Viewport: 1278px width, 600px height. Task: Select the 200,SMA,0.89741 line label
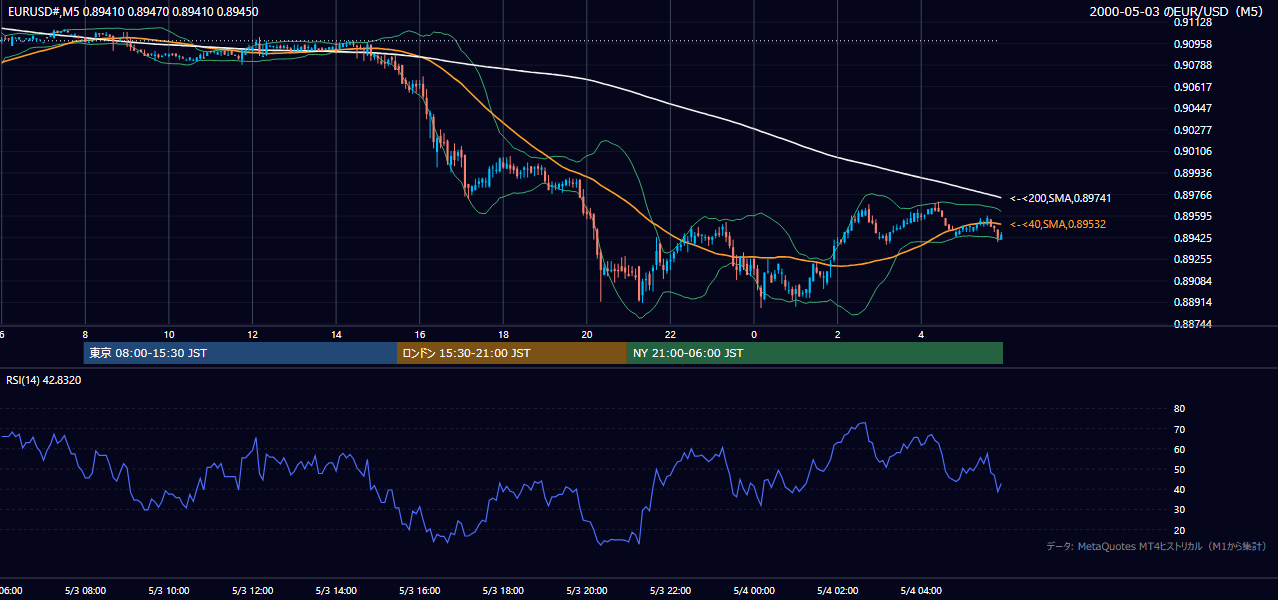click(x=1060, y=198)
